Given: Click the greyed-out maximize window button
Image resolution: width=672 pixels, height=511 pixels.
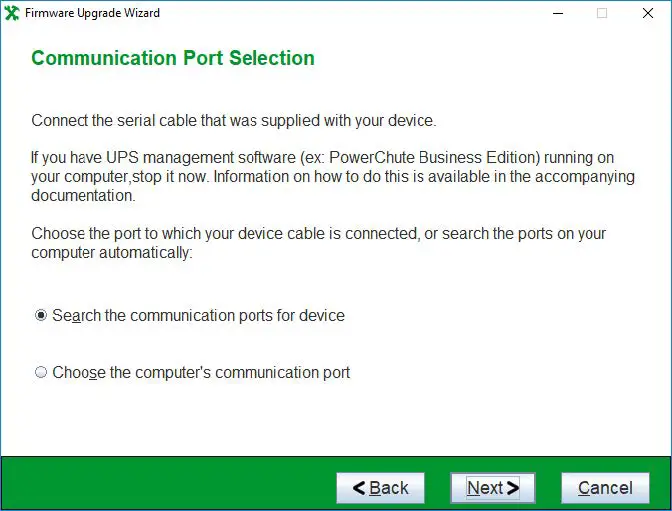Looking at the screenshot, I should (602, 13).
